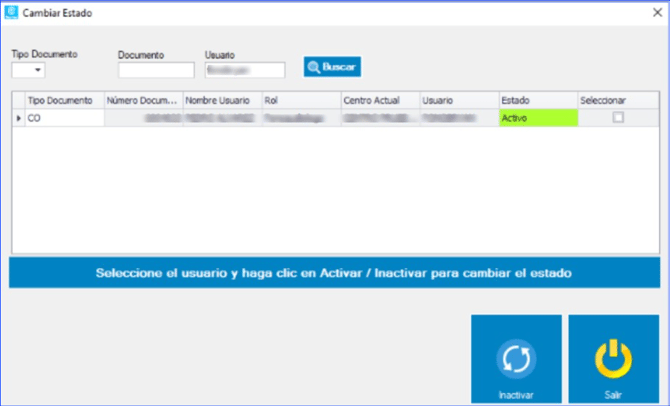Select the Centro Actual column header

pyautogui.click(x=379, y=101)
